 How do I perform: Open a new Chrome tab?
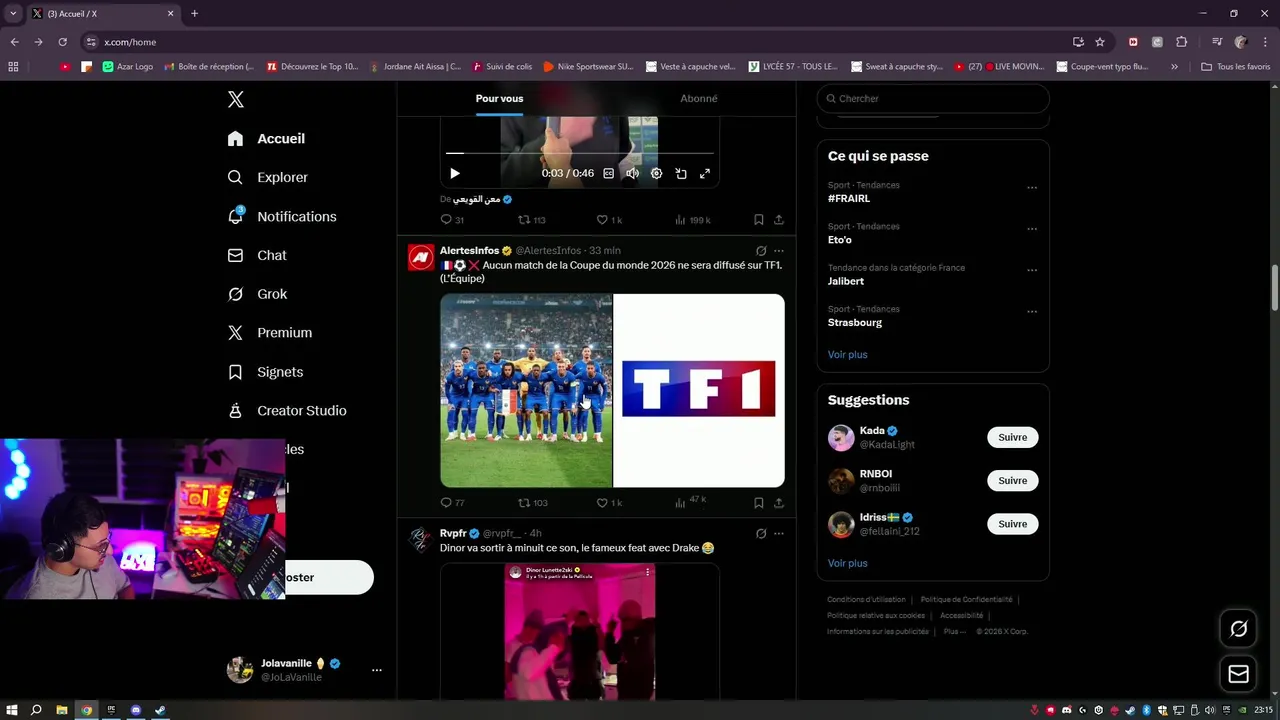(x=194, y=14)
